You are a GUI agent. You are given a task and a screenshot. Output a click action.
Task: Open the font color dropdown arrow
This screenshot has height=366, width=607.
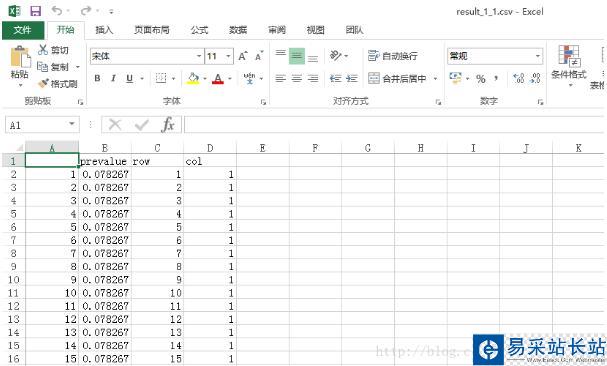tap(230, 79)
